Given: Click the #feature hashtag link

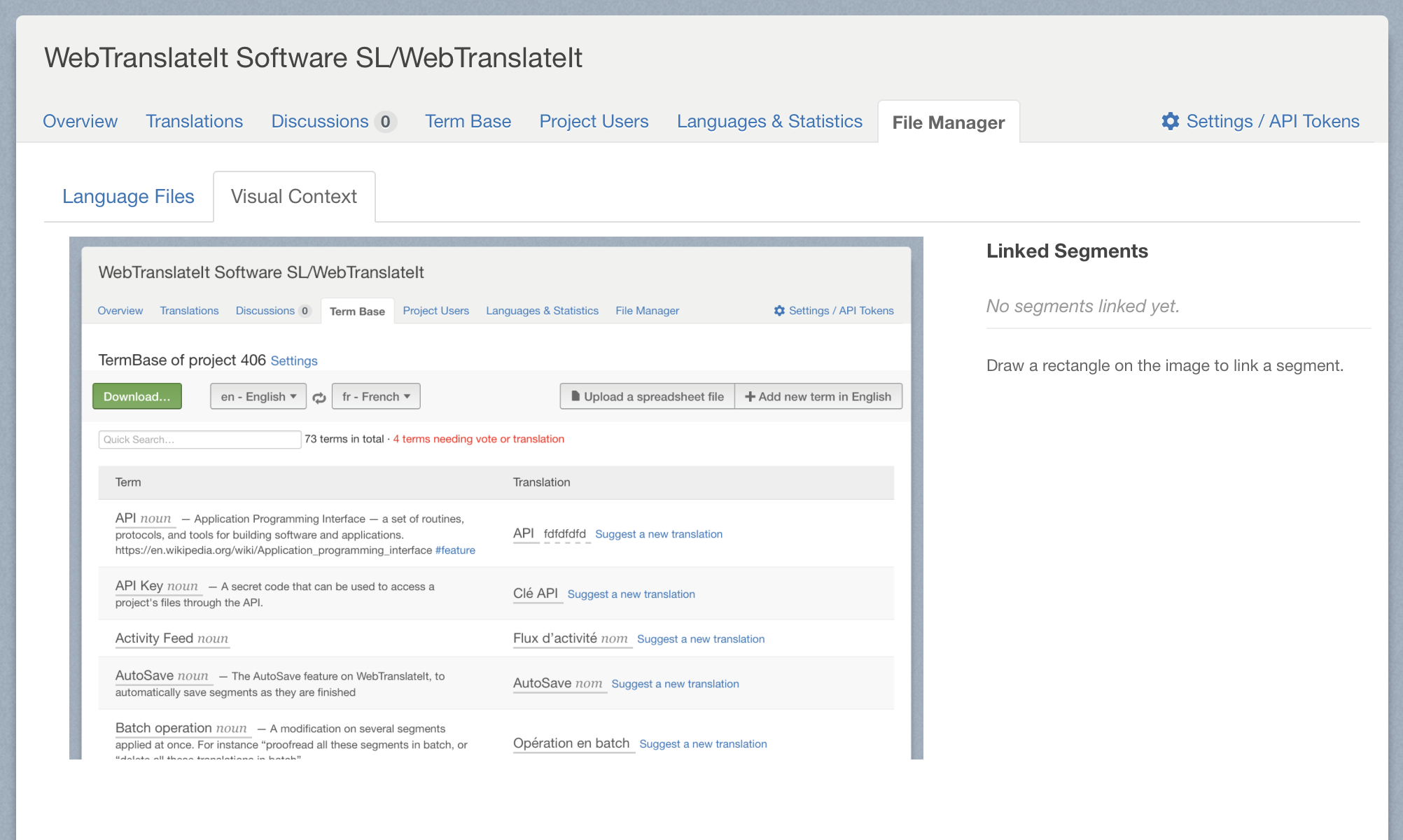Looking at the screenshot, I should [x=455, y=550].
